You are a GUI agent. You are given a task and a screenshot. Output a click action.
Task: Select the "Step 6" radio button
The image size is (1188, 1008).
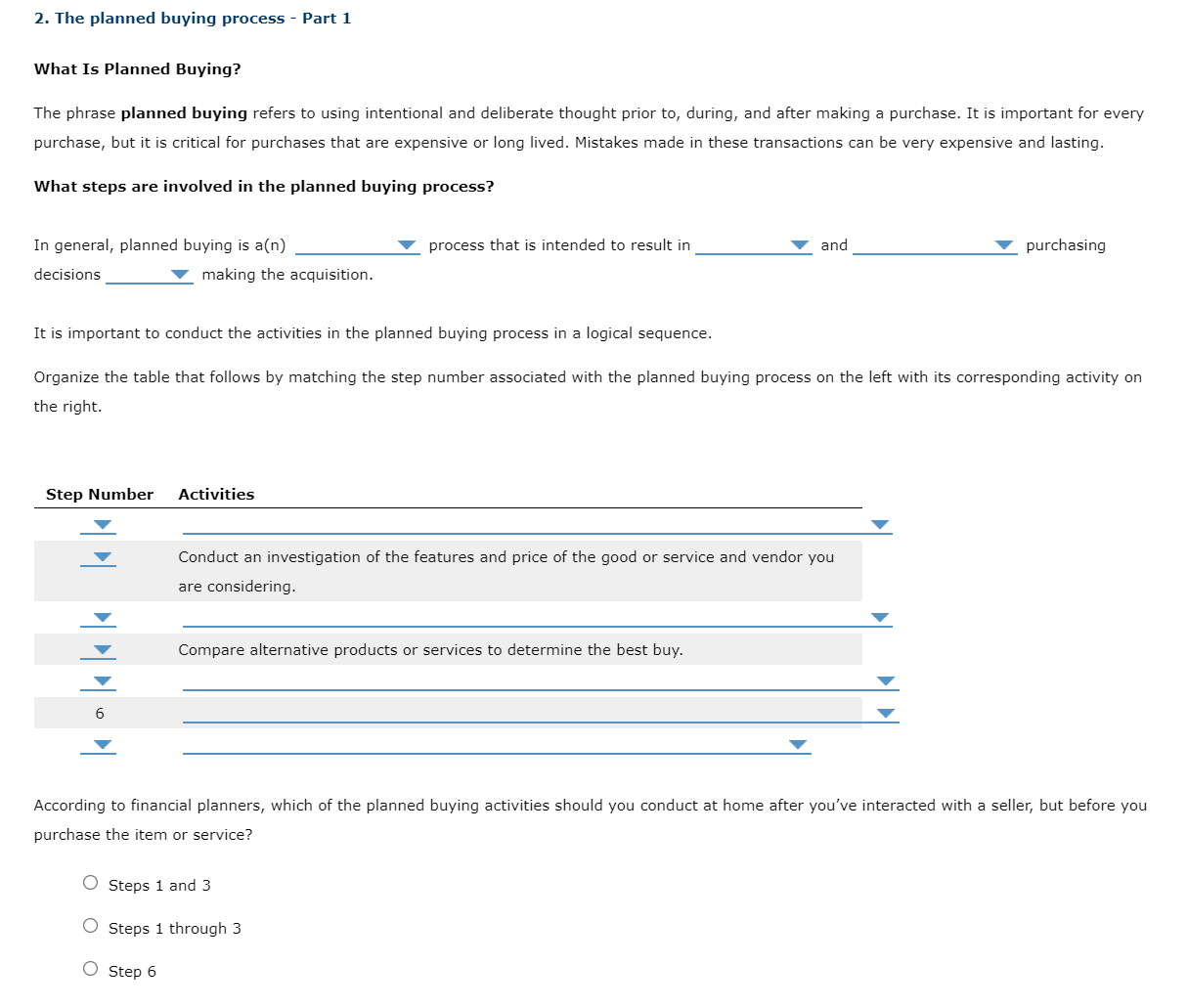[x=90, y=968]
